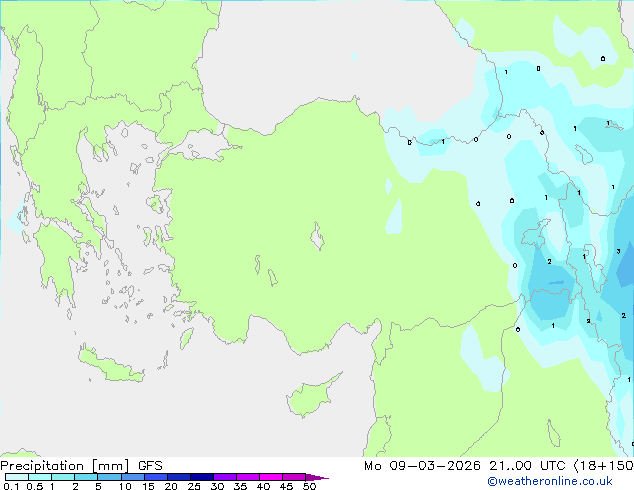The image size is (634, 490).
Task: Click the '(18+150' forecast run text
Action: coord(604,466)
